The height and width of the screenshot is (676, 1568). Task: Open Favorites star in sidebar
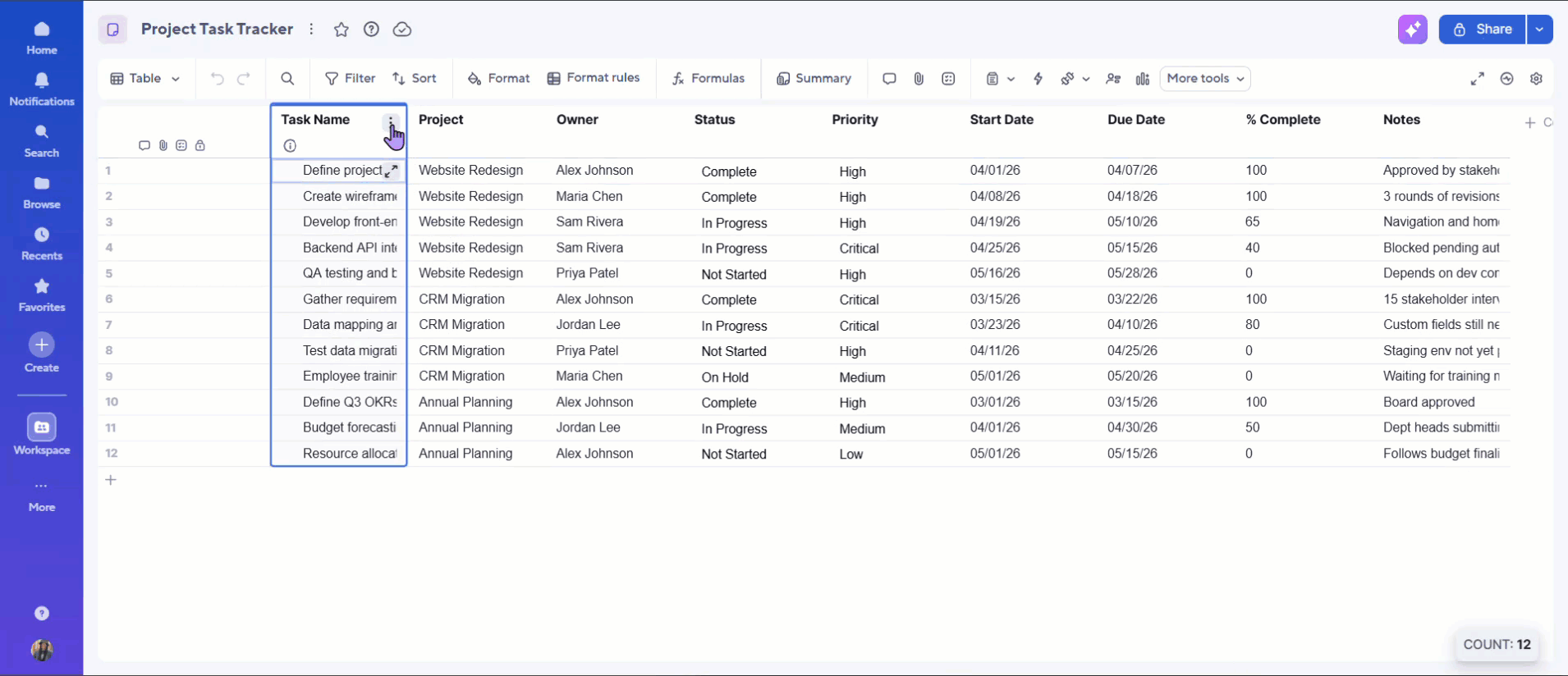[41, 295]
